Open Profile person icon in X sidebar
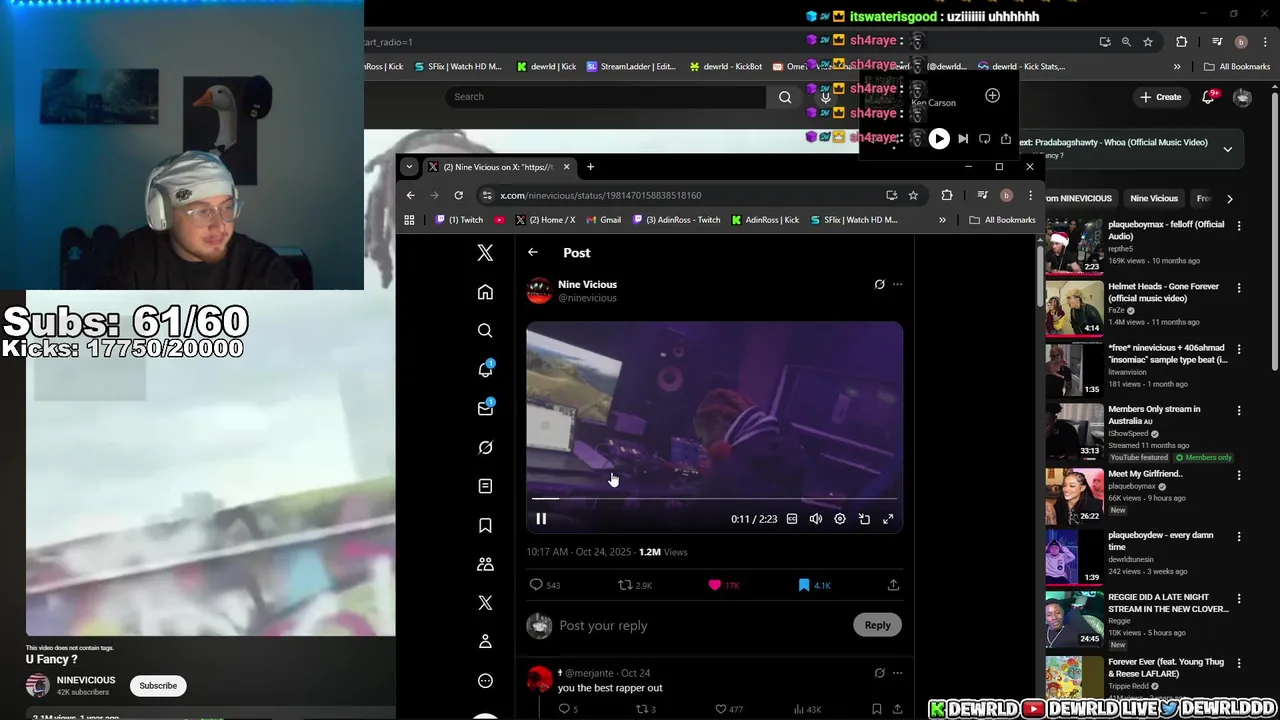Screen dimensions: 1280x720 [485, 641]
